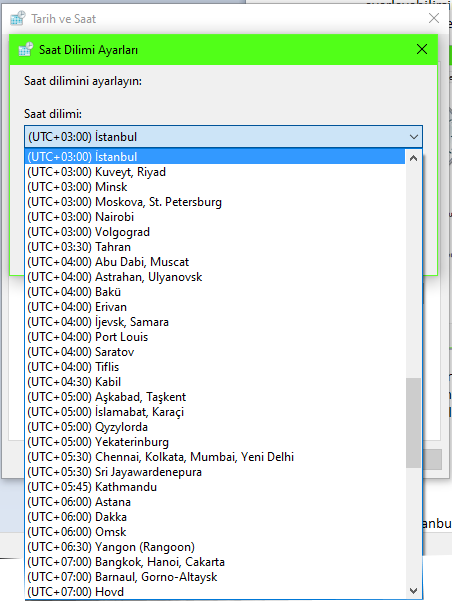The height and width of the screenshot is (605, 452).
Task: Select (UTC+06:30) Yangon (Rangoon) entry
Action: 215,547
